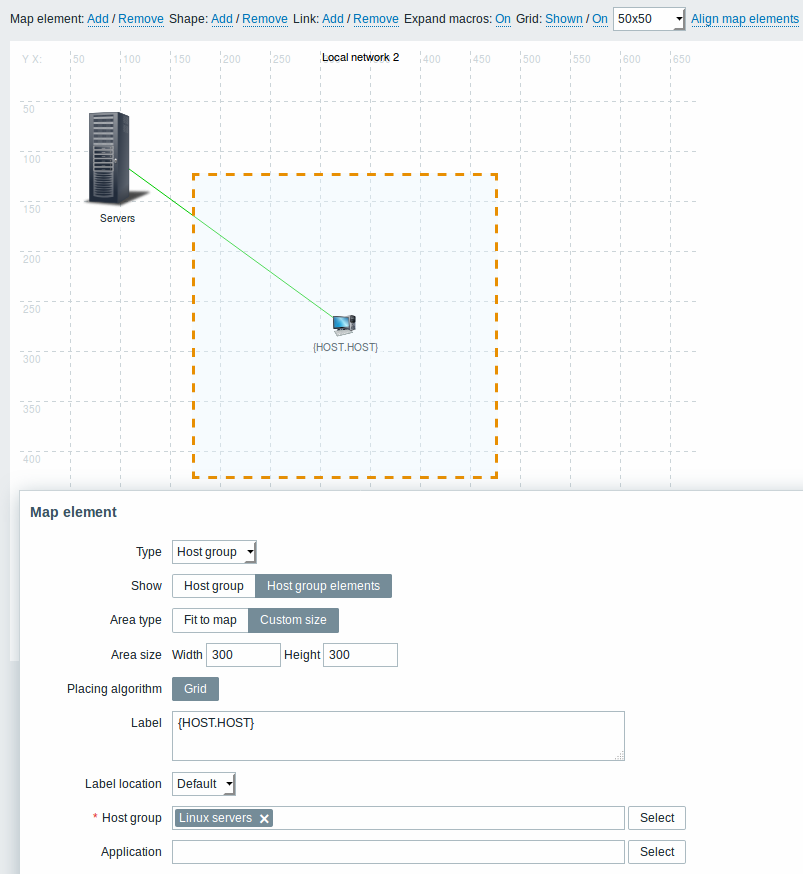Click Add next to Map element
This screenshot has width=803, height=874.
pyautogui.click(x=98, y=19)
